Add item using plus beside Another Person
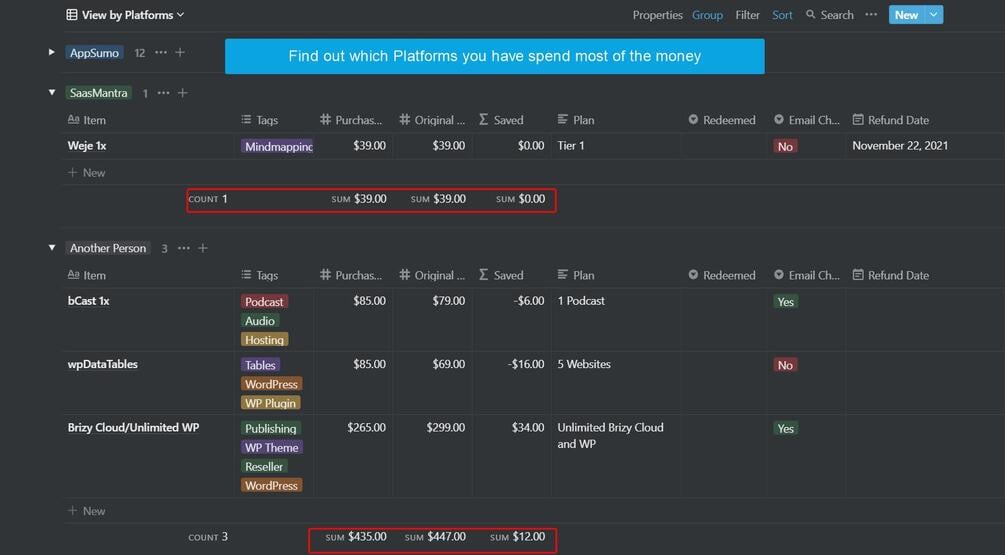Image resolution: width=1005 pixels, height=555 pixels. click(x=203, y=248)
